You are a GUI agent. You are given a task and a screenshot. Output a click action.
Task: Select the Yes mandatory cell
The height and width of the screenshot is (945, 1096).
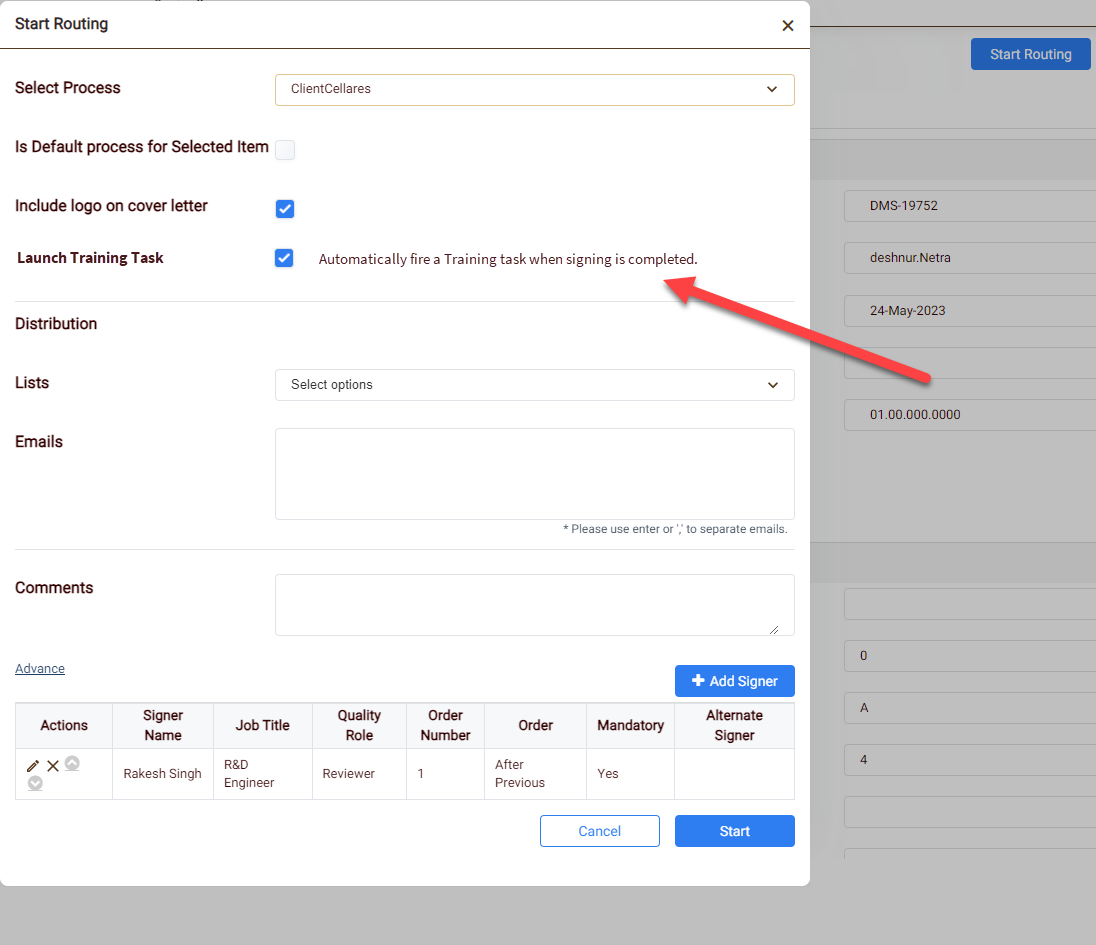click(630, 774)
